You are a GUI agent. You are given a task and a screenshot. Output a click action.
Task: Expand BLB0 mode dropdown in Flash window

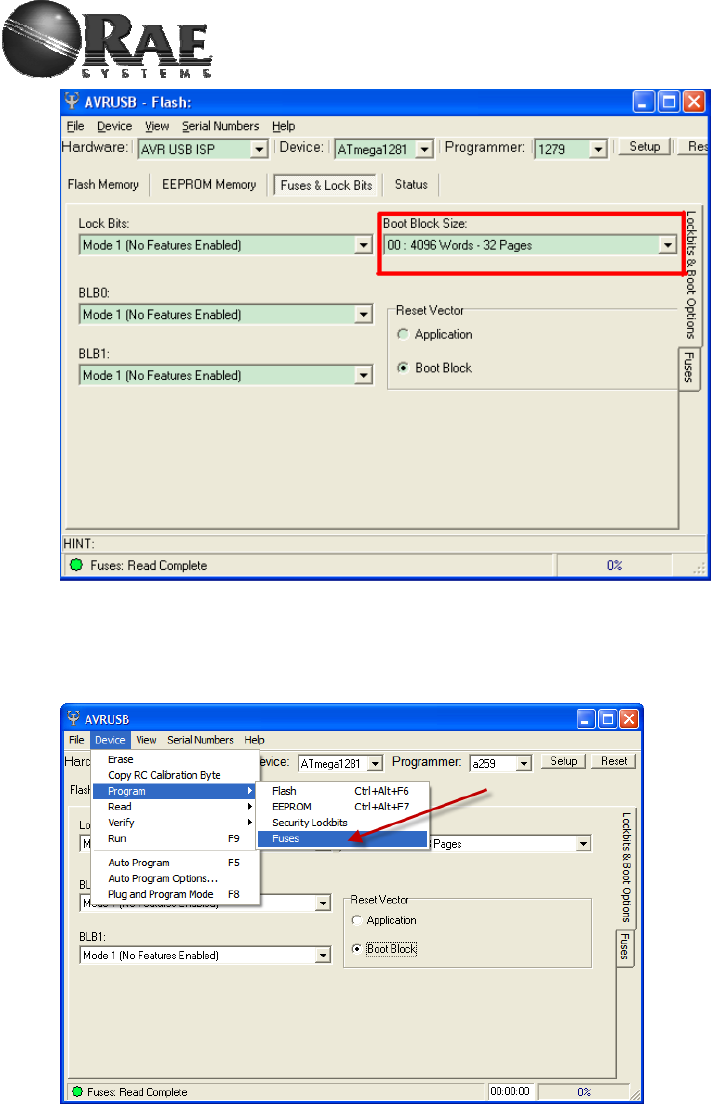point(363,315)
